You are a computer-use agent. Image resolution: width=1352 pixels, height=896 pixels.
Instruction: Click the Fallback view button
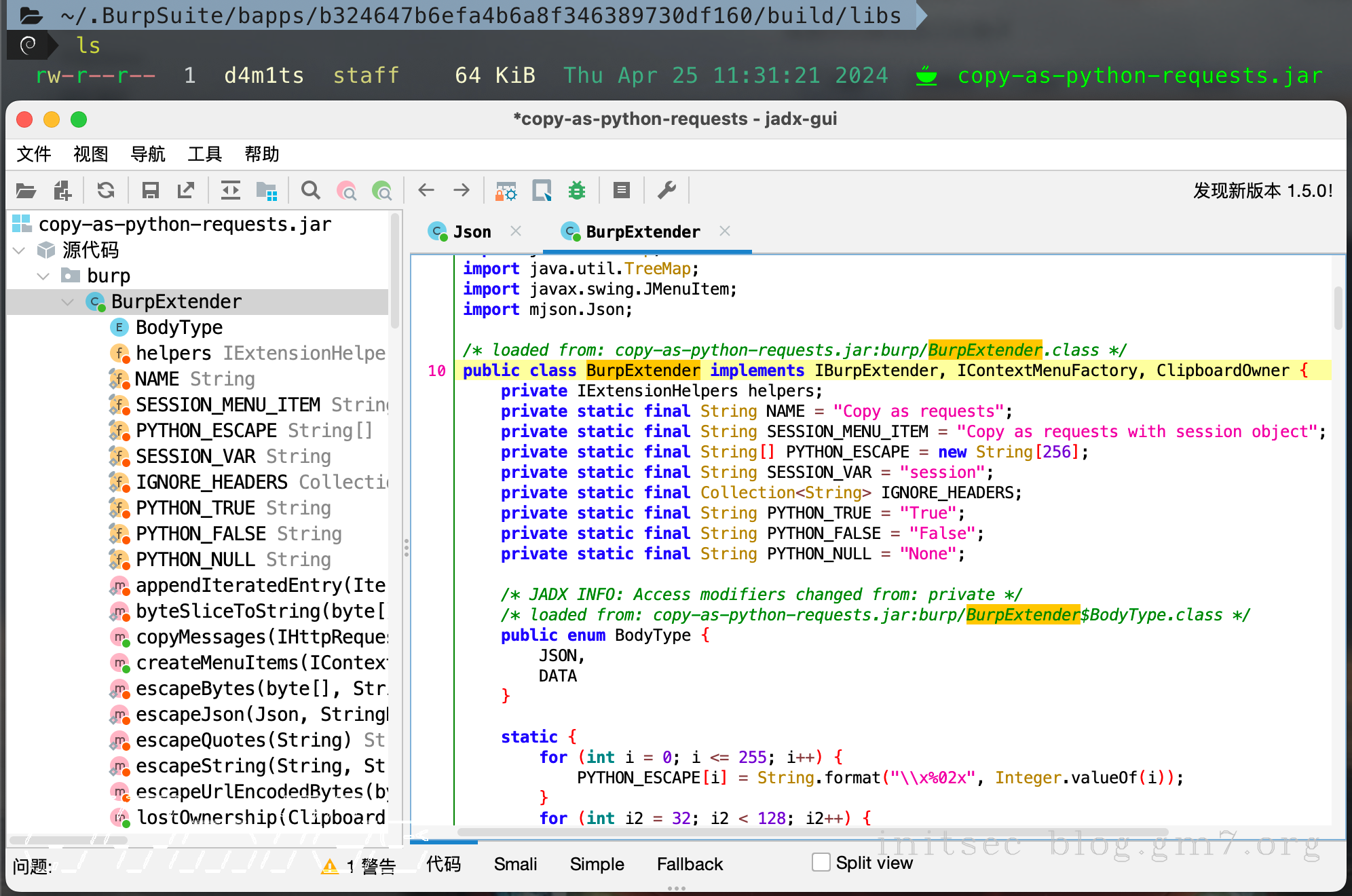(690, 864)
